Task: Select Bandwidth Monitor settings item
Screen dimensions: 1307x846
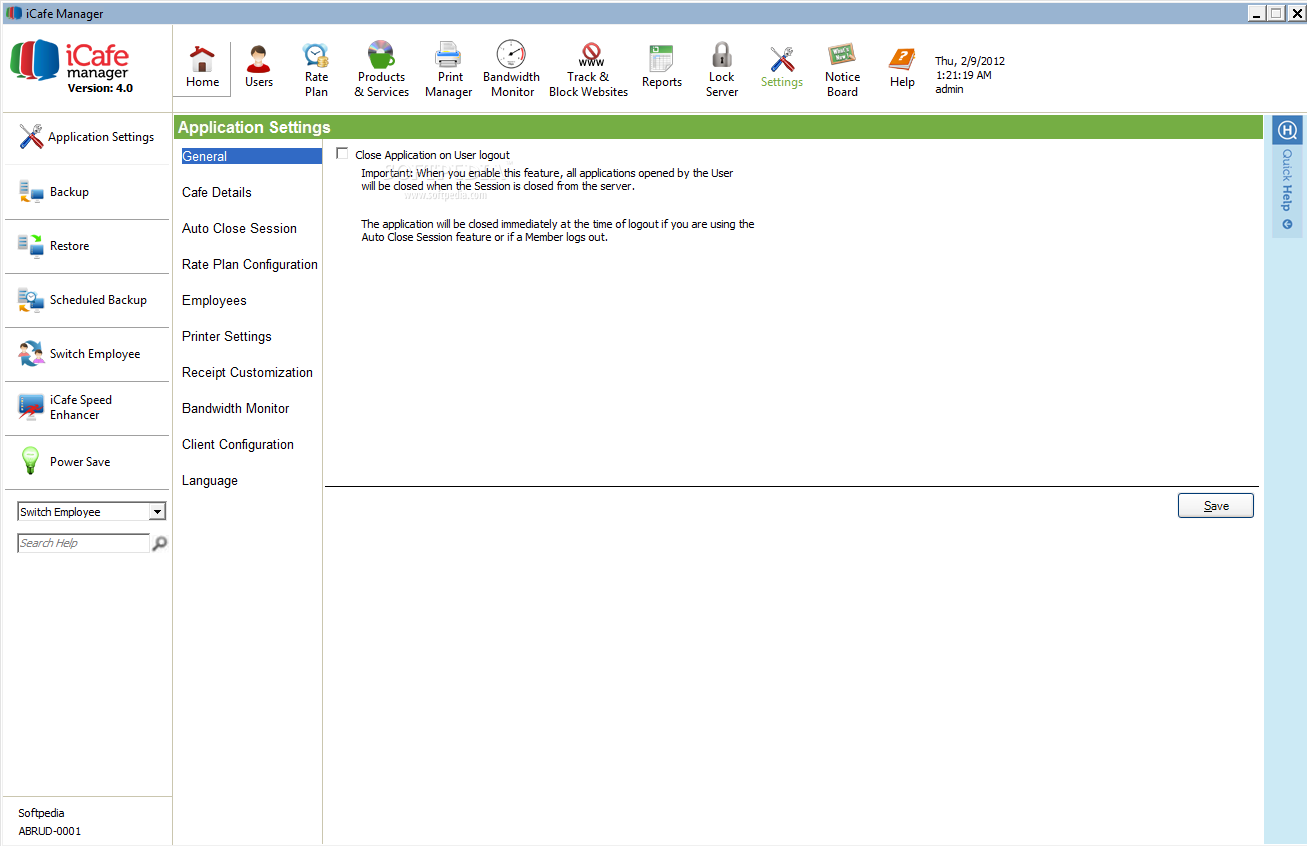Action: pos(236,408)
